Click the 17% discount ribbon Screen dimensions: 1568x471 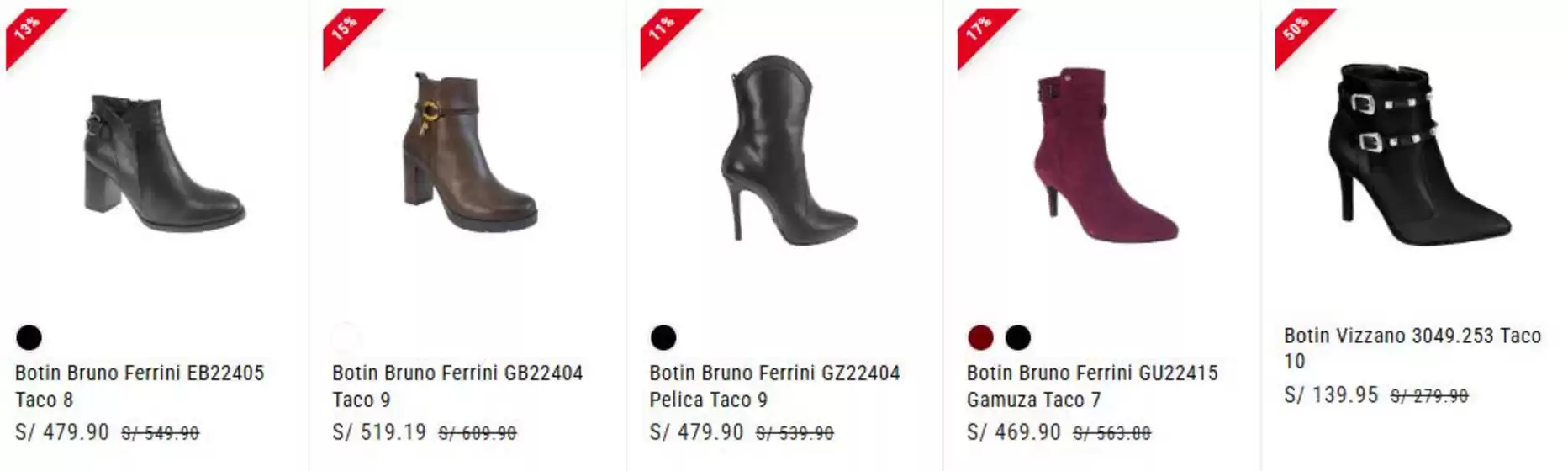tap(979, 29)
